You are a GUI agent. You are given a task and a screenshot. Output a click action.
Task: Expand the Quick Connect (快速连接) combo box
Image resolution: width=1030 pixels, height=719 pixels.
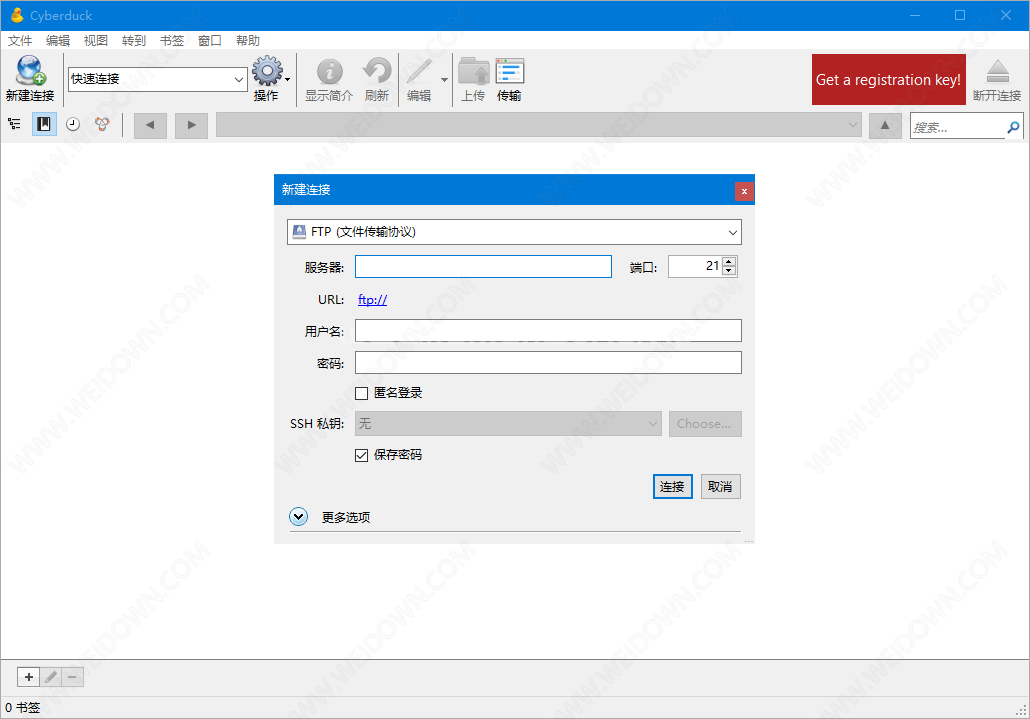click(x=239, y=79)
